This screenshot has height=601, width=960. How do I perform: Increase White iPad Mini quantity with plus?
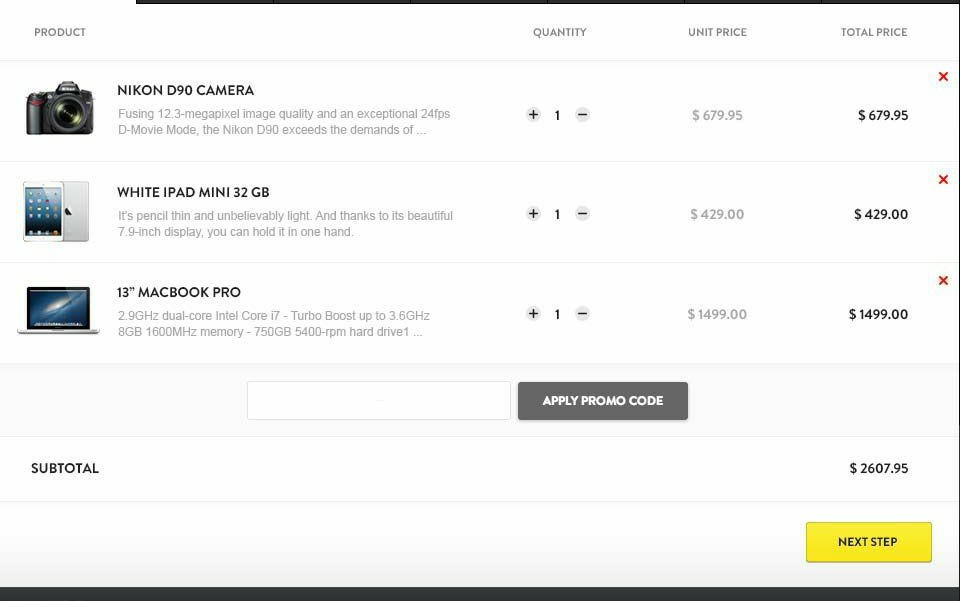pos(533,214)
